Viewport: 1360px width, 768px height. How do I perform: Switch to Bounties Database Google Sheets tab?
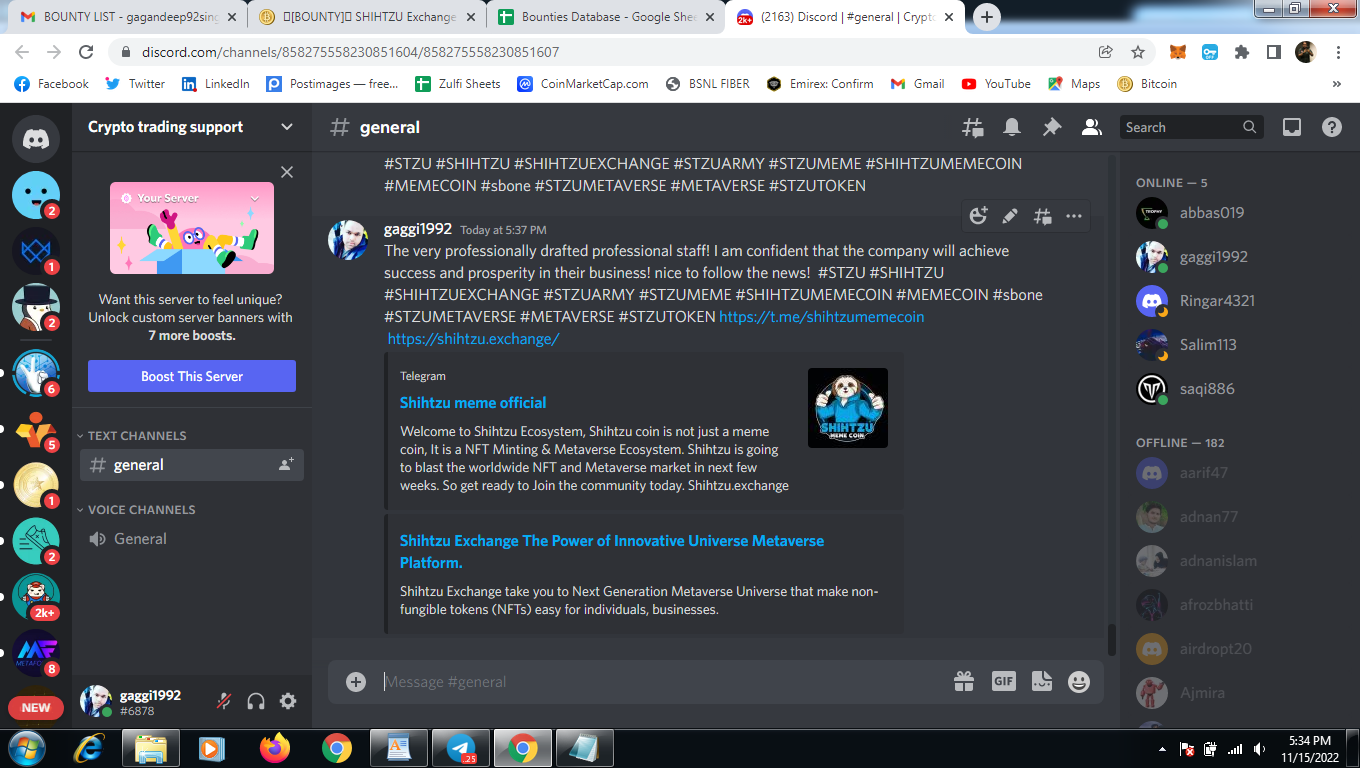coord(606,17)
